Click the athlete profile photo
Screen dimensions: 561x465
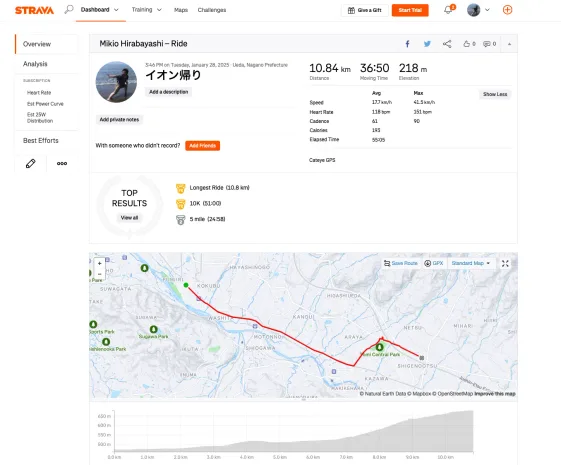tap(116, 82)
